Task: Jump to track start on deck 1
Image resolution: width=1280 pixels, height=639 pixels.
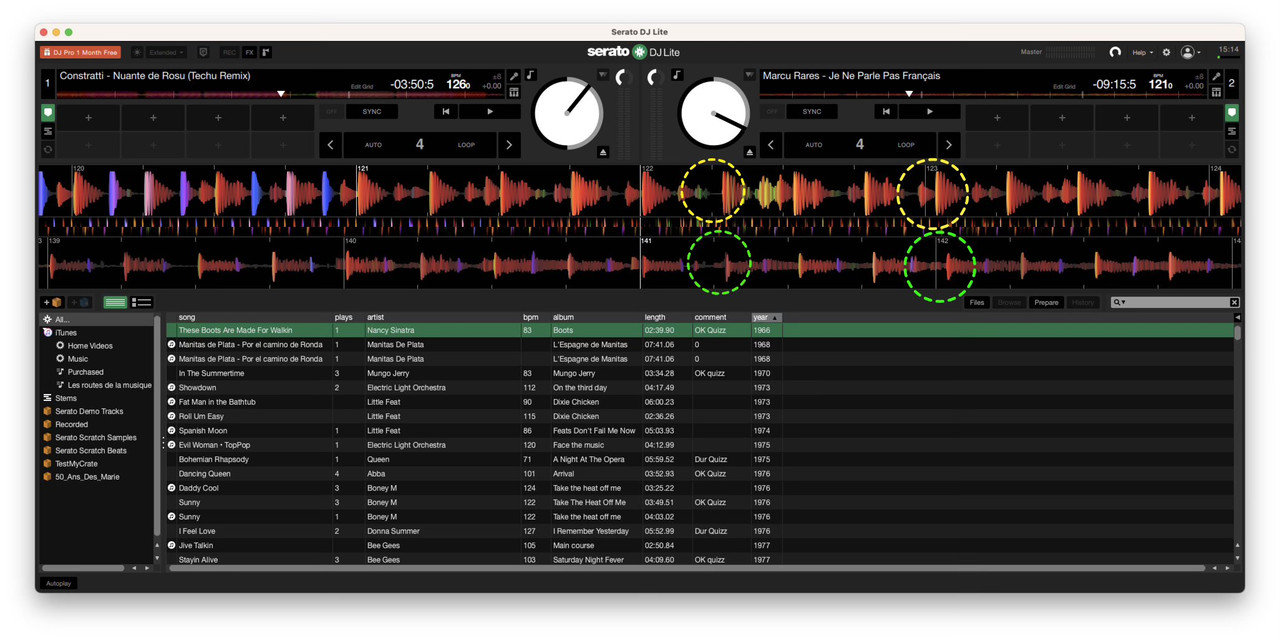Action: [446, 112]
